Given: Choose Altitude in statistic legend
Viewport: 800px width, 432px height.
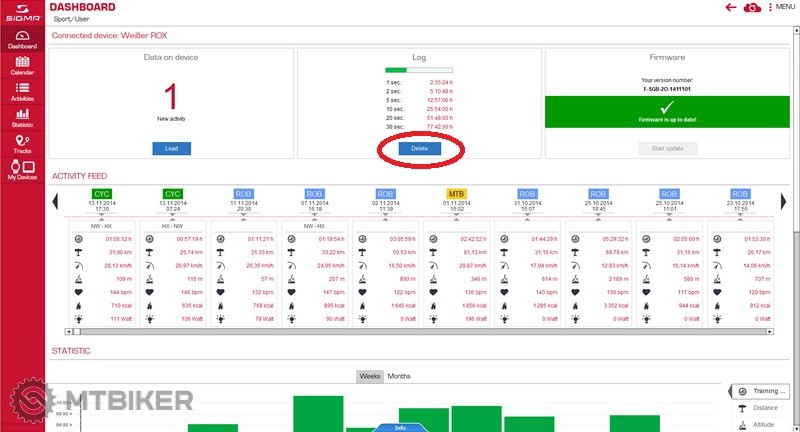Looking at the screenshot, I should click(x=762, y=425).
